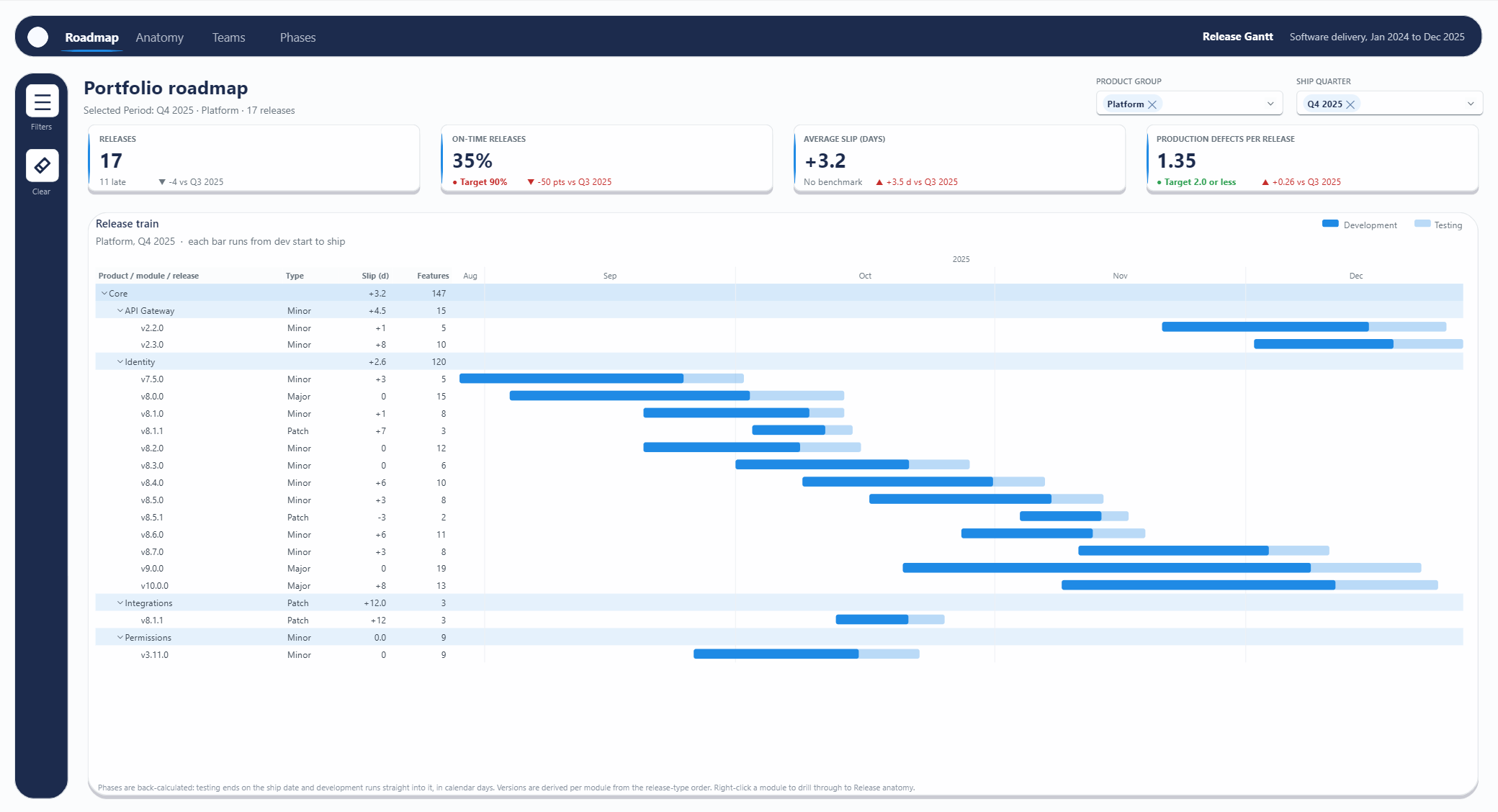Click the v2.3.0 development bar
This screenshot has width=1498, height=812.
click(x=1324, y=344)
